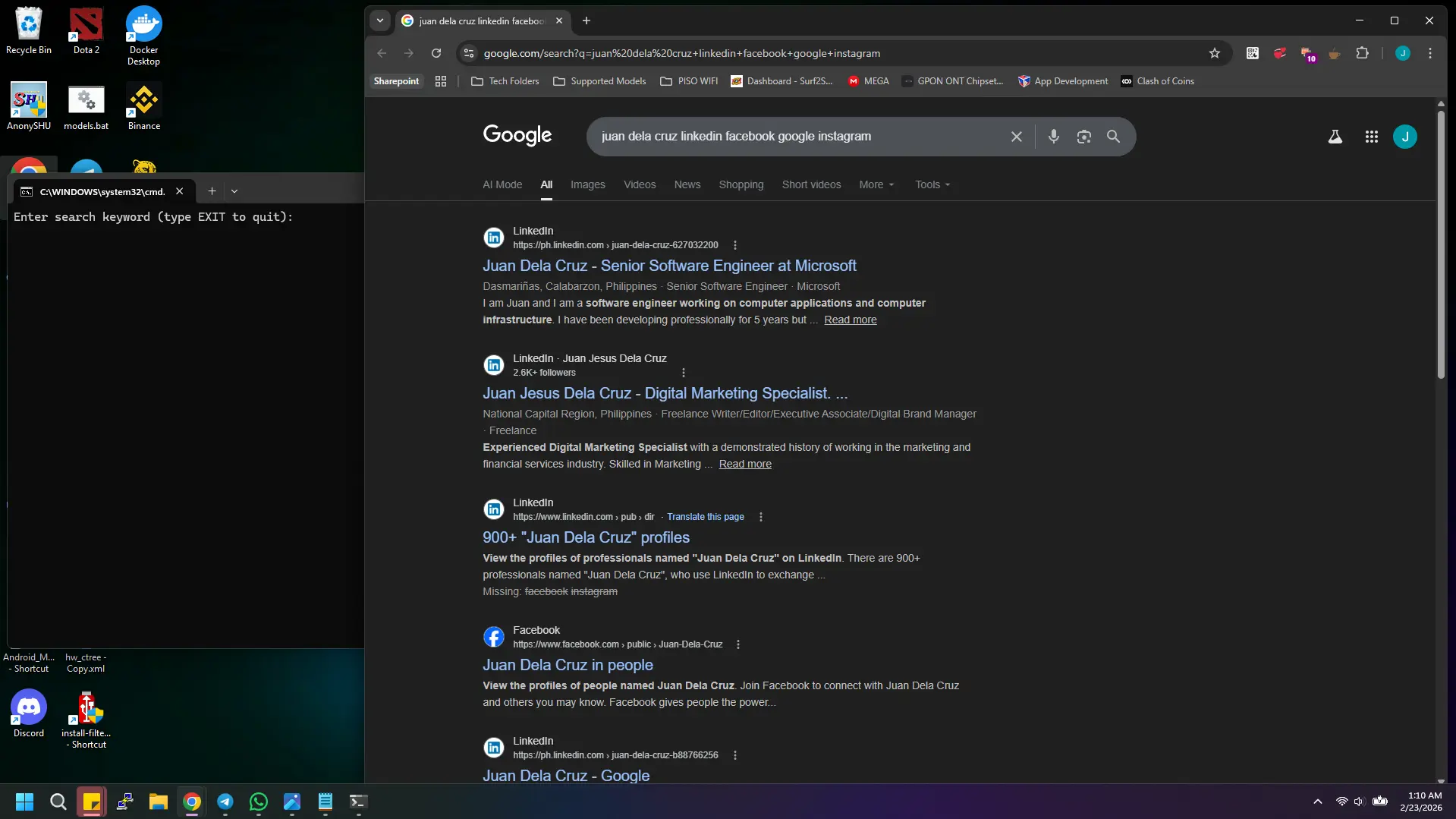Open the Chrome tab search chevron
The width and height of the screenshot is (1456, 819).
coord(380,20)
